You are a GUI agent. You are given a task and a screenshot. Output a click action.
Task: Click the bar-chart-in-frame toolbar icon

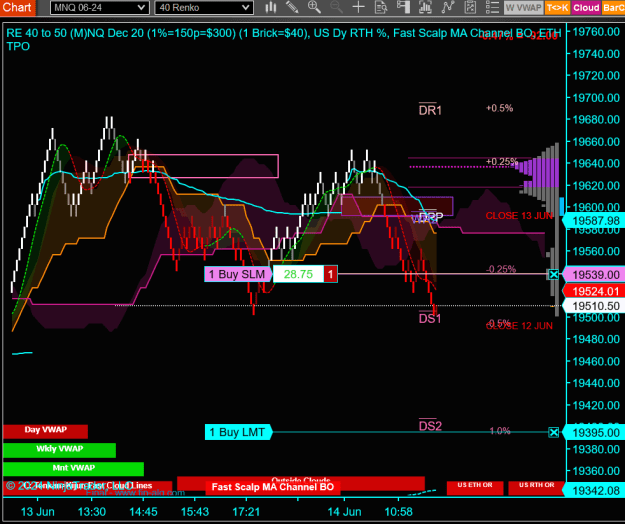point(425,7)
